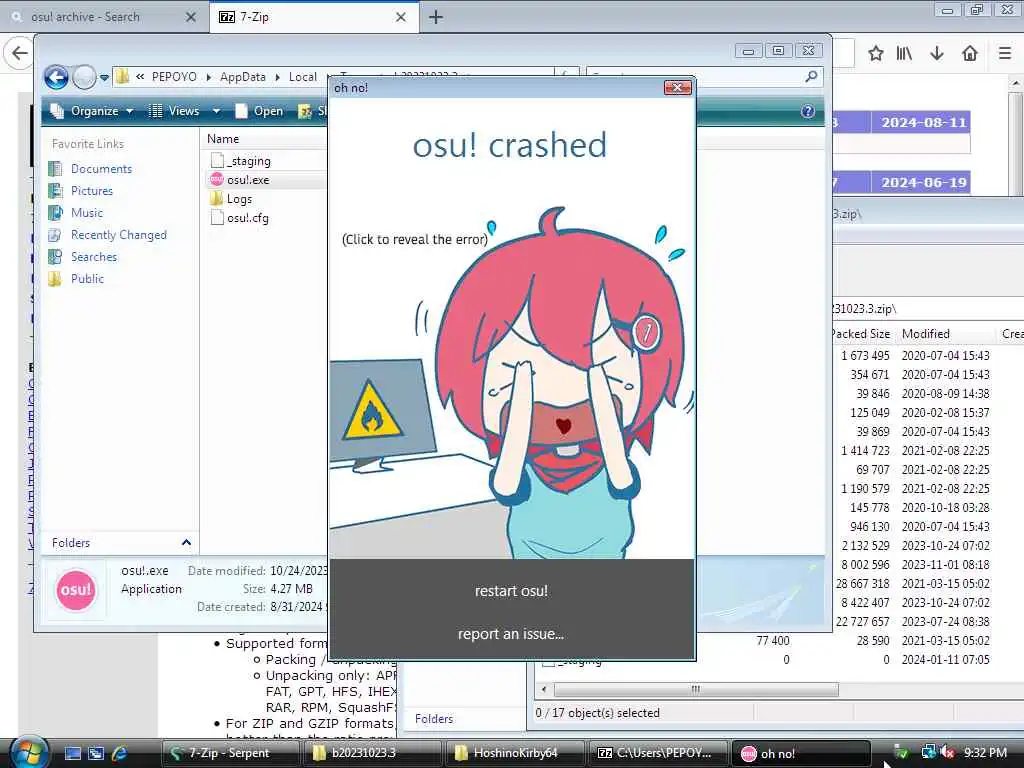Open the recent pages dropdown arrow in Explorer
This screenshot has width=1024, height=768.
click(104, 78)
